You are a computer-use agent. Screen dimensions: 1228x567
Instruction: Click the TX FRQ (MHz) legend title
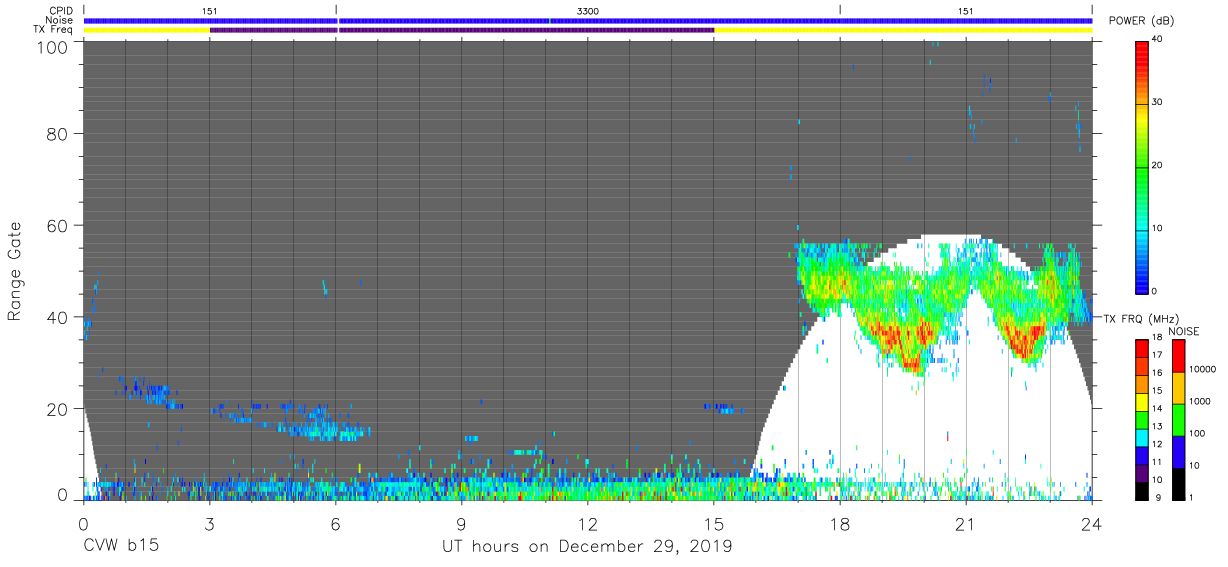1139,318
